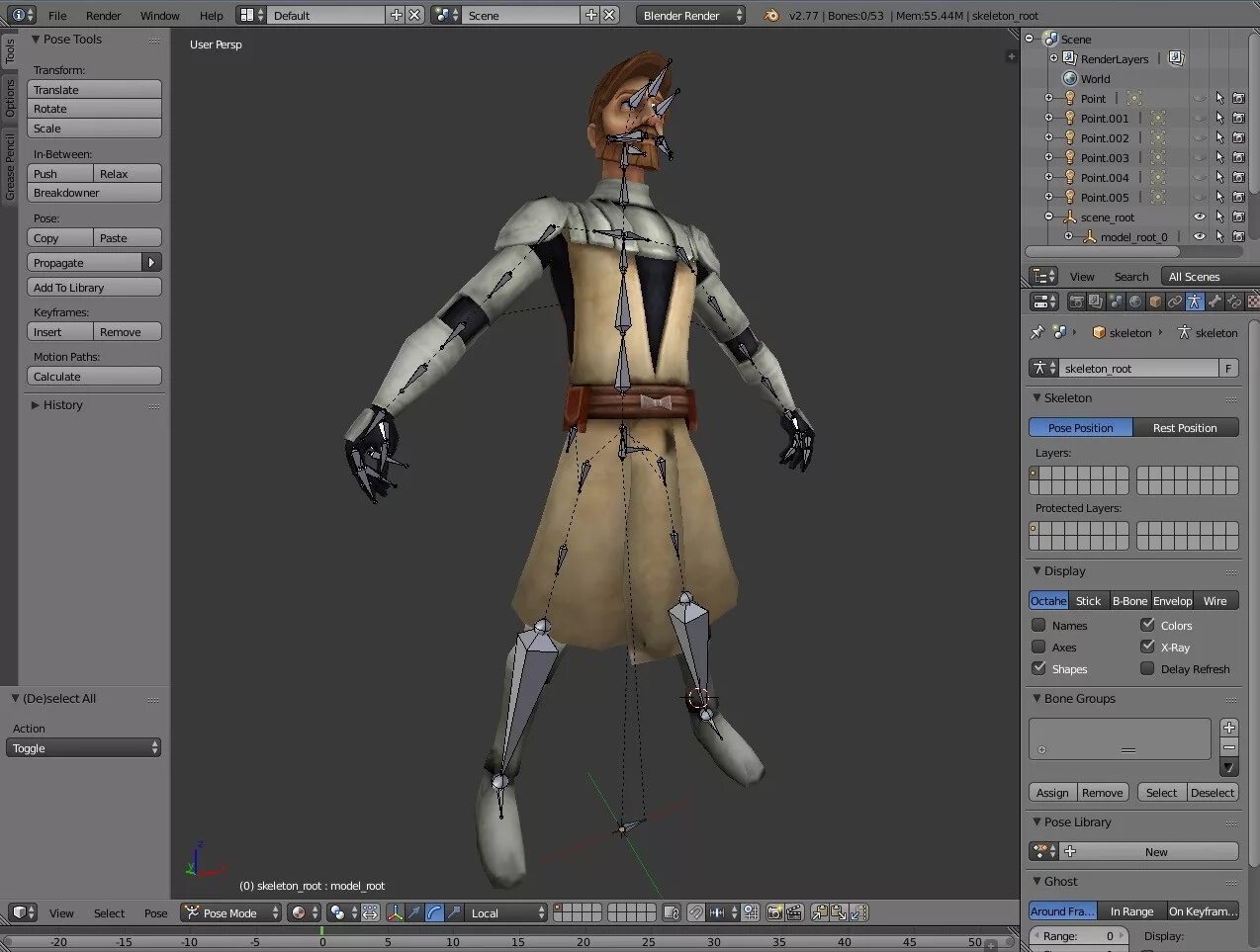Collapse the Skeleton panel
The width and height of the screenshot is (1260, 952).
[1036, 397]
